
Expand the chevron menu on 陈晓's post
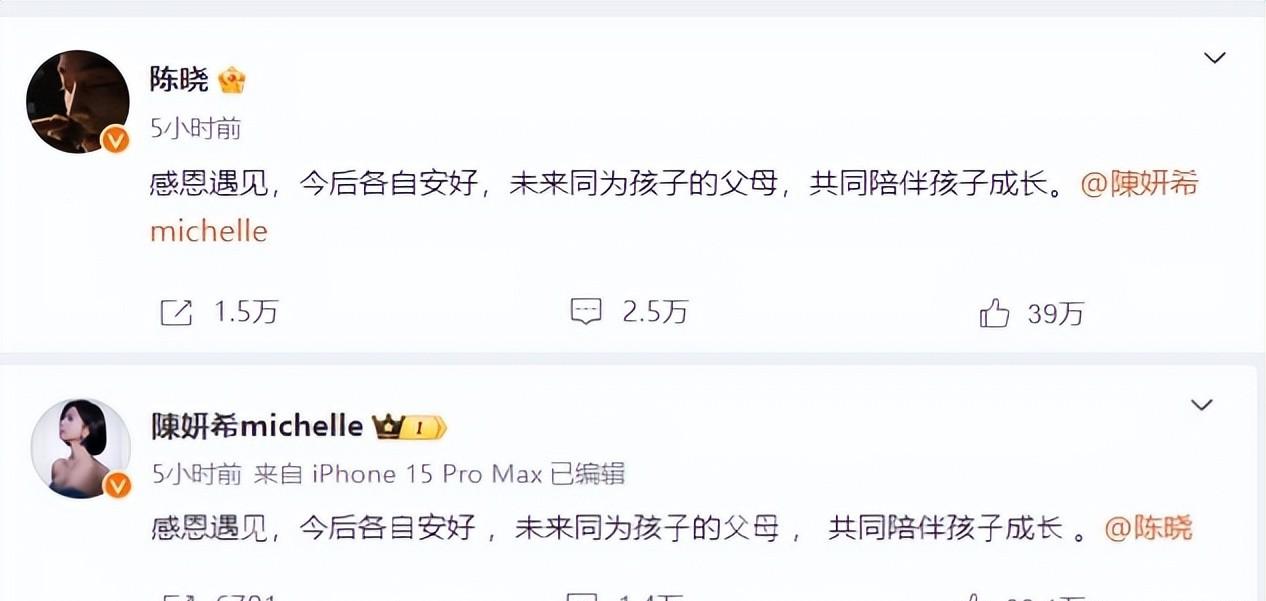[x=1214, y=58]
